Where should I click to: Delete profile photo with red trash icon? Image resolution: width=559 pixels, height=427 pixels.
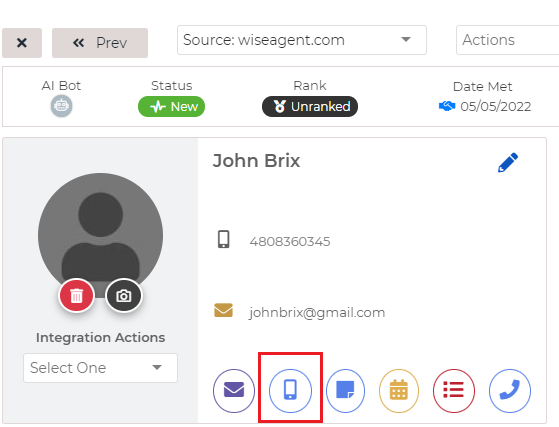pos(76,295)
